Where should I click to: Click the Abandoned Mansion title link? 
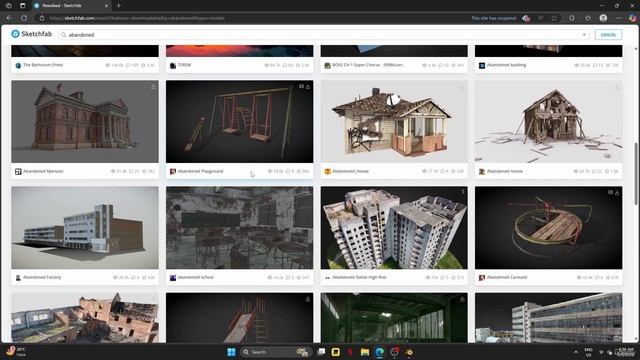click(43, 171)
